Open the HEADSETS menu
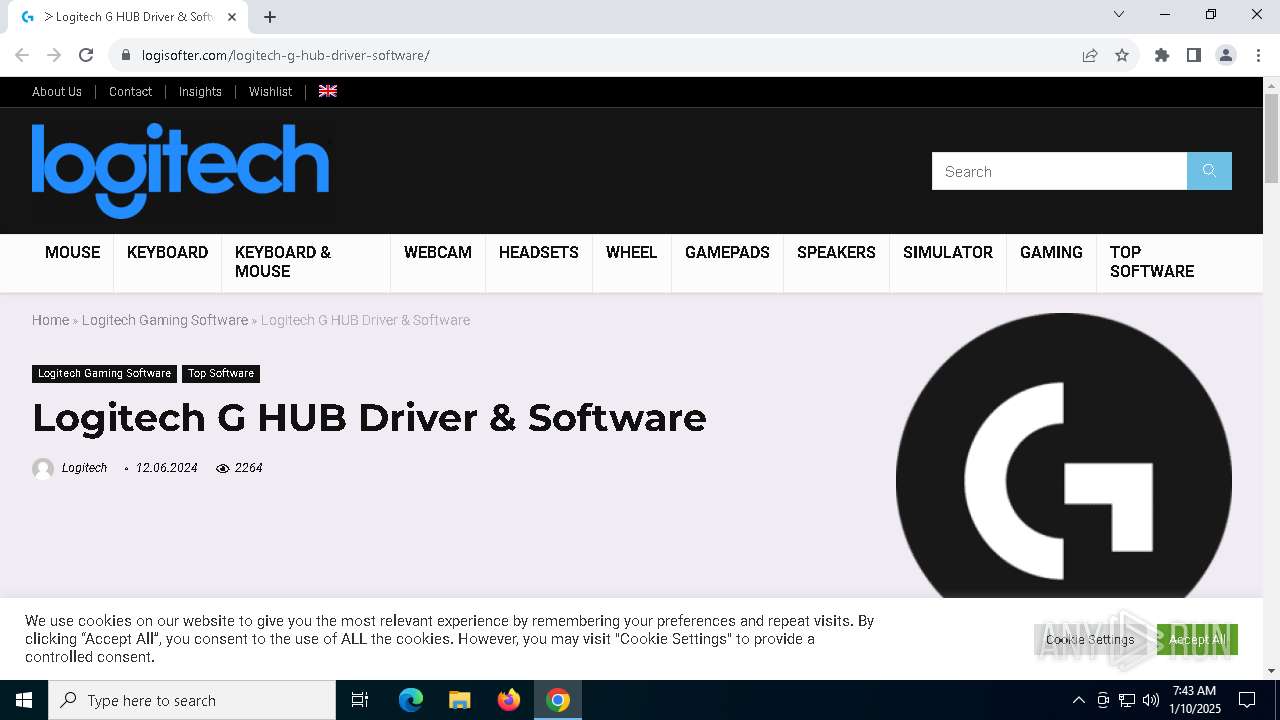The width and height of the screenshot is (1280, 720). (x=539, y=252)
